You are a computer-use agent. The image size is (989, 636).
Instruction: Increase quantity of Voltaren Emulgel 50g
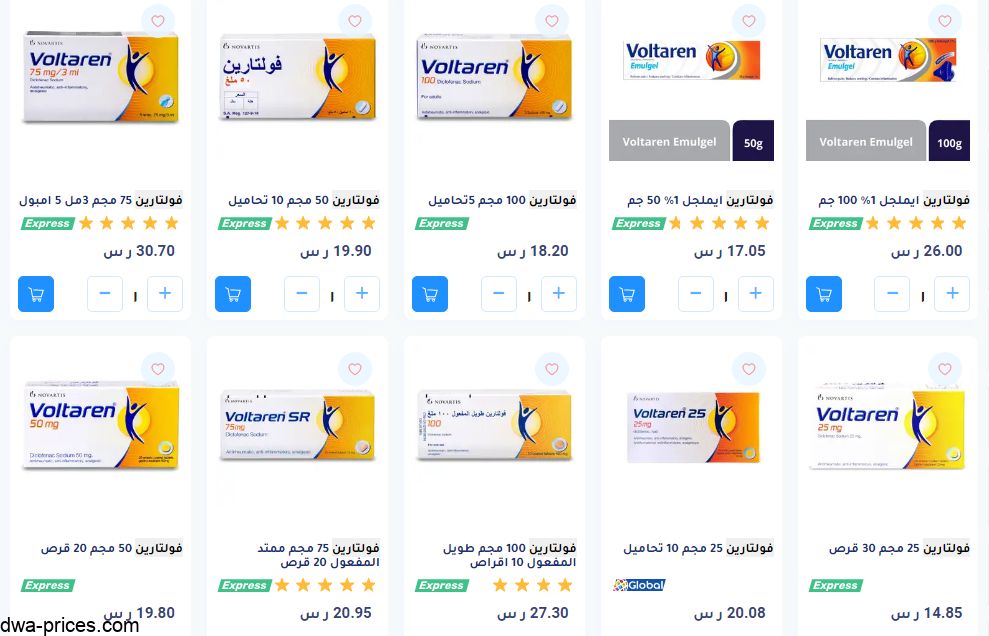click(756, 294)
